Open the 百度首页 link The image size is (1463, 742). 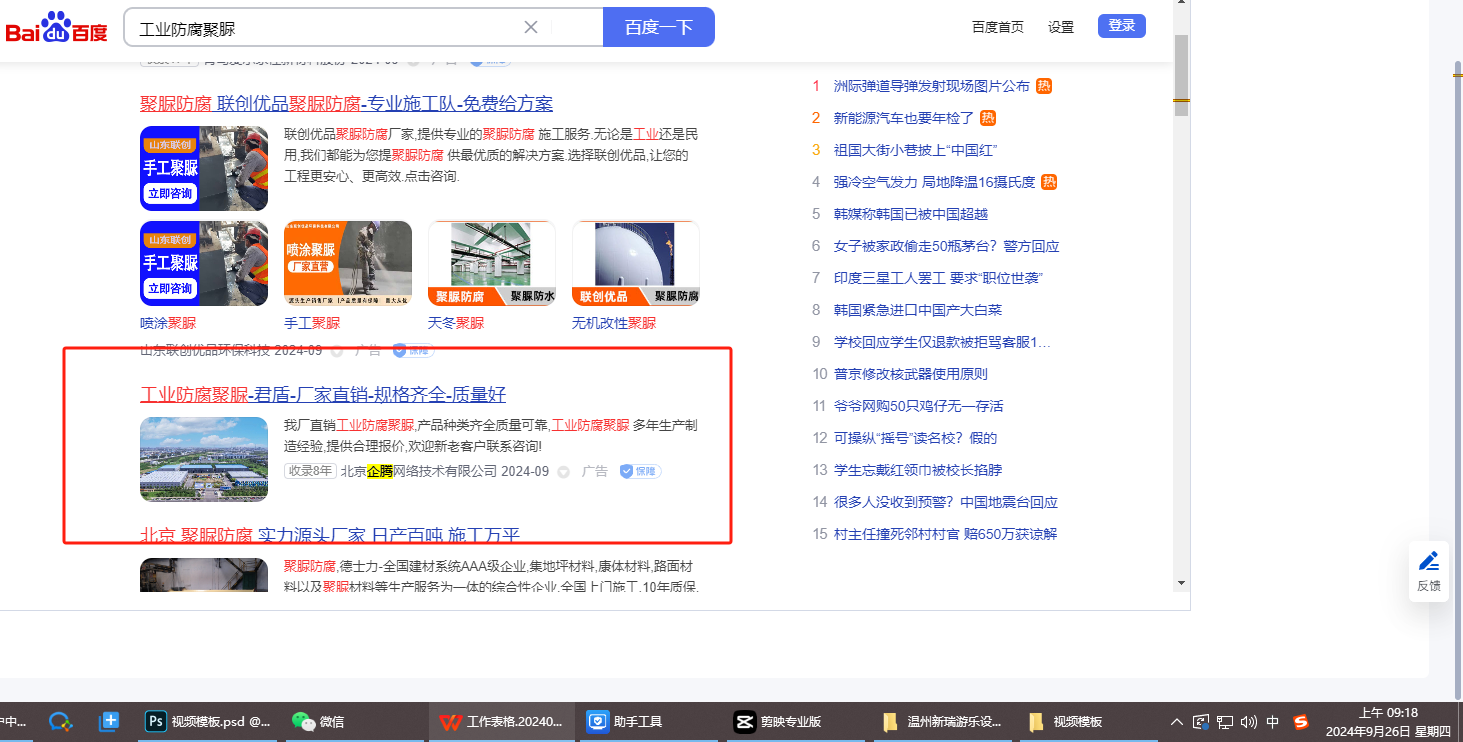click(998, 27)
